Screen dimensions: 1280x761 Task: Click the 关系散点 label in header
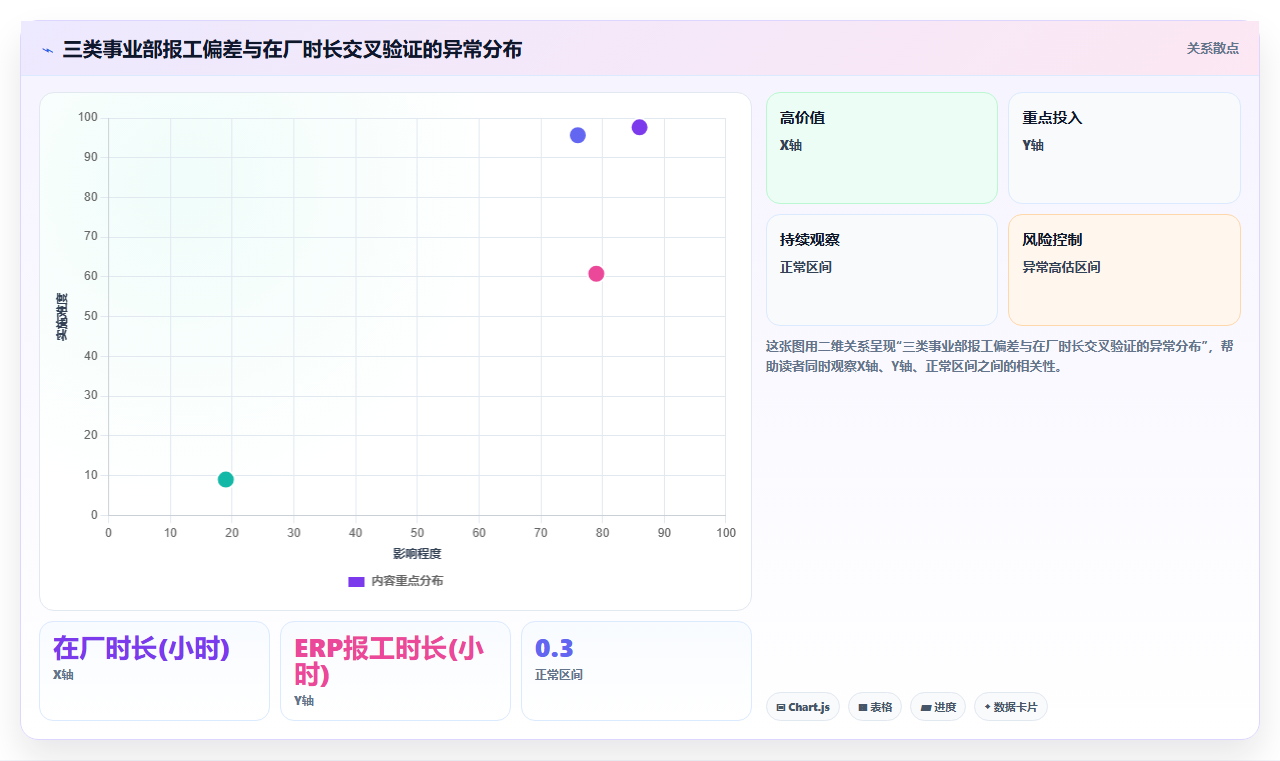[1212, 48]
